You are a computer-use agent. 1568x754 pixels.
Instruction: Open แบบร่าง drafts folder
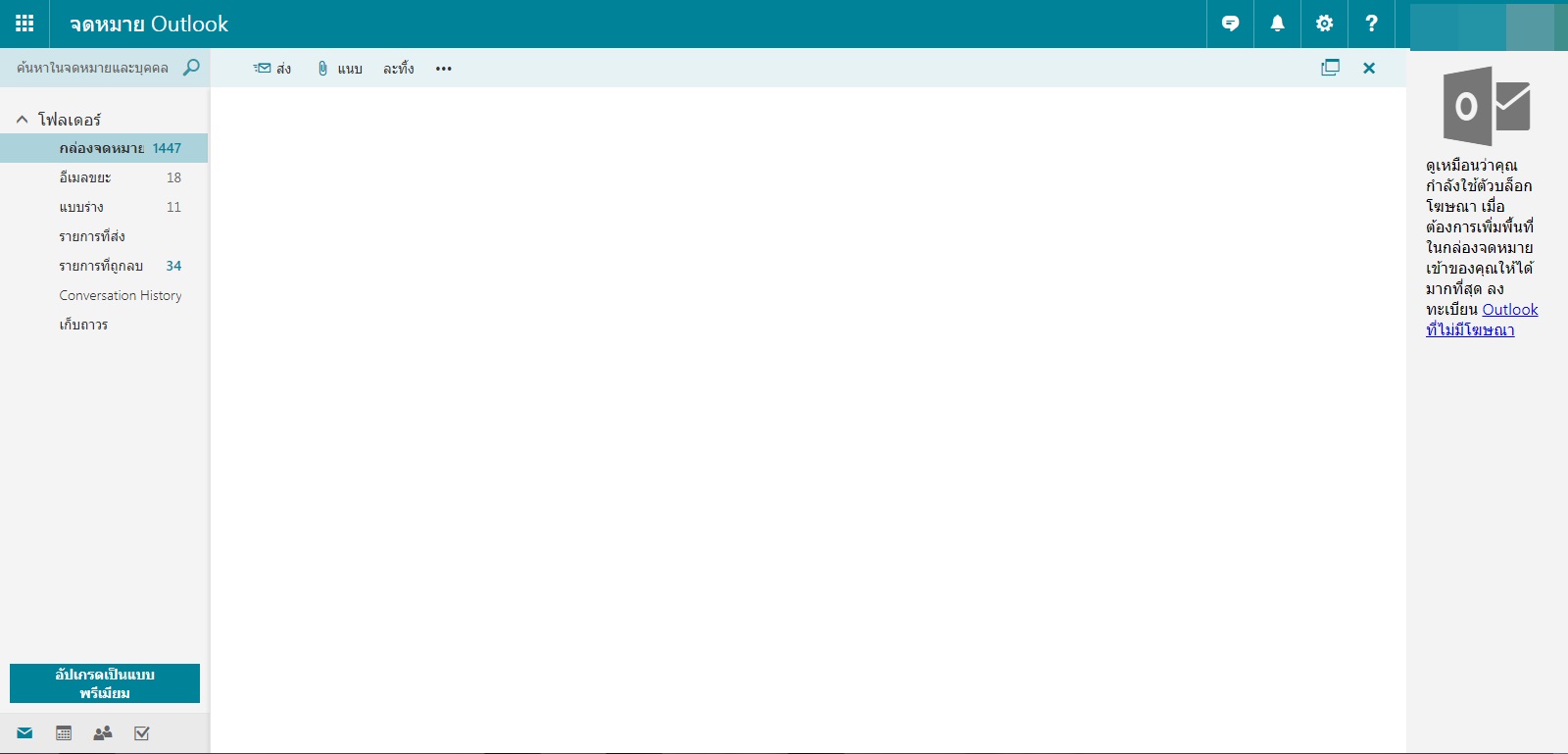click(104, 207)
